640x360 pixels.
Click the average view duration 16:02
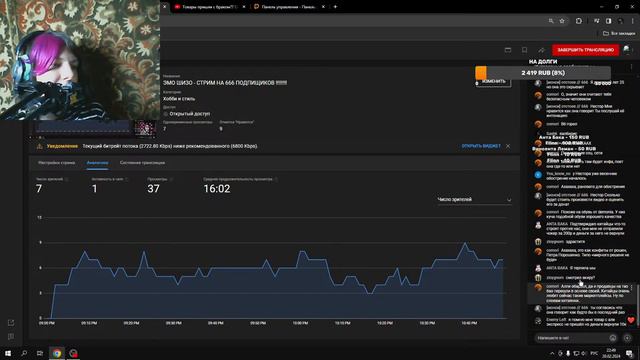[x=217, y=189]
